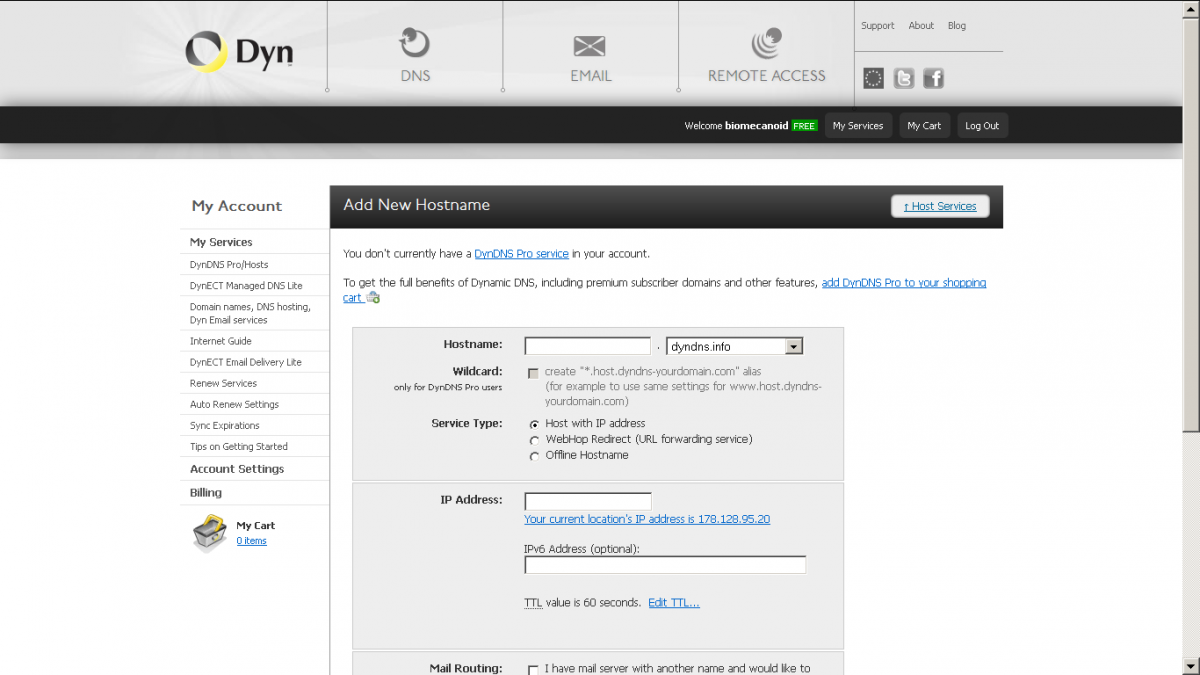Image resolution: width=1200 pixels, height=675 pixels.
Task: Click the My Services button
Action: click(x=858, y=126)
